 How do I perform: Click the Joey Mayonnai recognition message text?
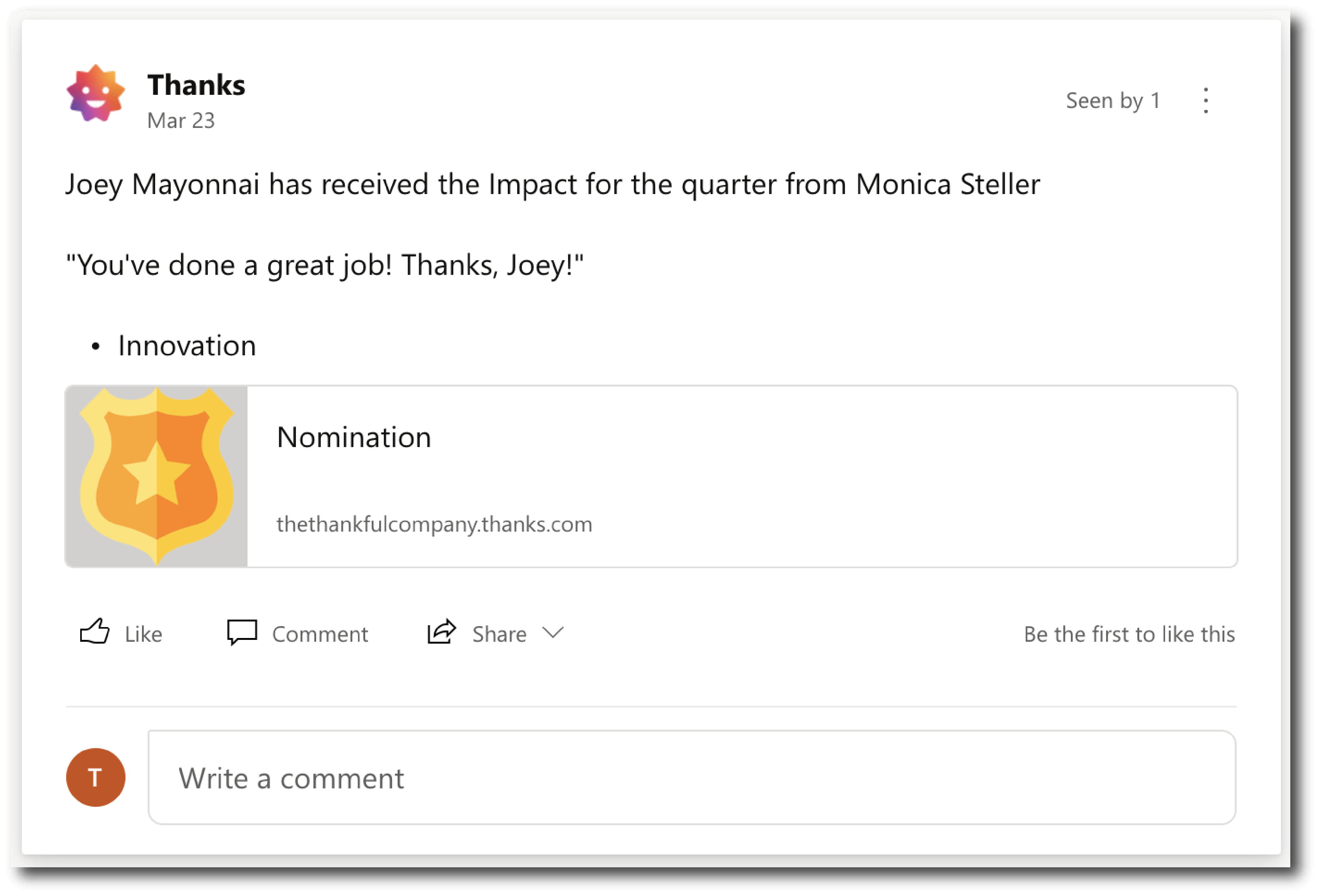click(552, 184)
